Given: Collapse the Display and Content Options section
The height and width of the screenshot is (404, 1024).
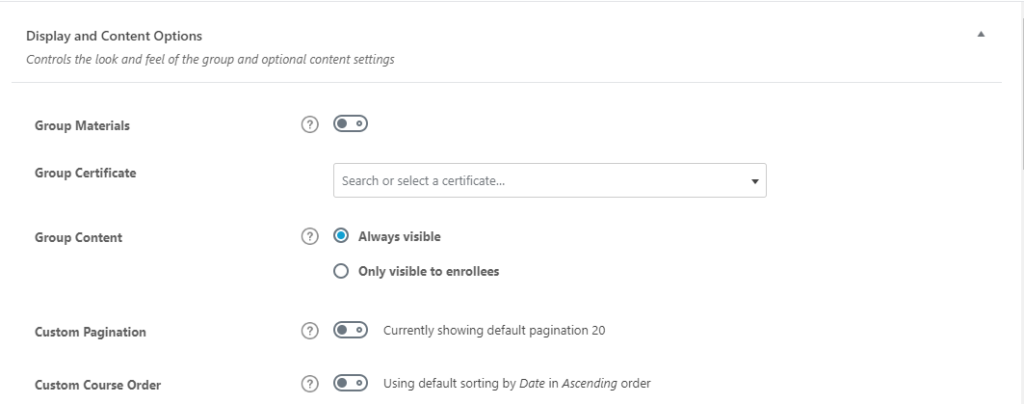Looking at the screenshot, I should click(x=981, y=35).
